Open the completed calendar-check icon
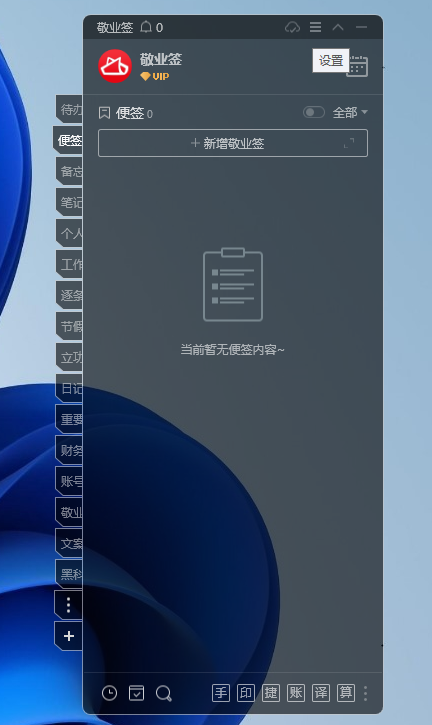Image resolution: width=432 pixels, height=725 pixels. click(x=136, y=693)
